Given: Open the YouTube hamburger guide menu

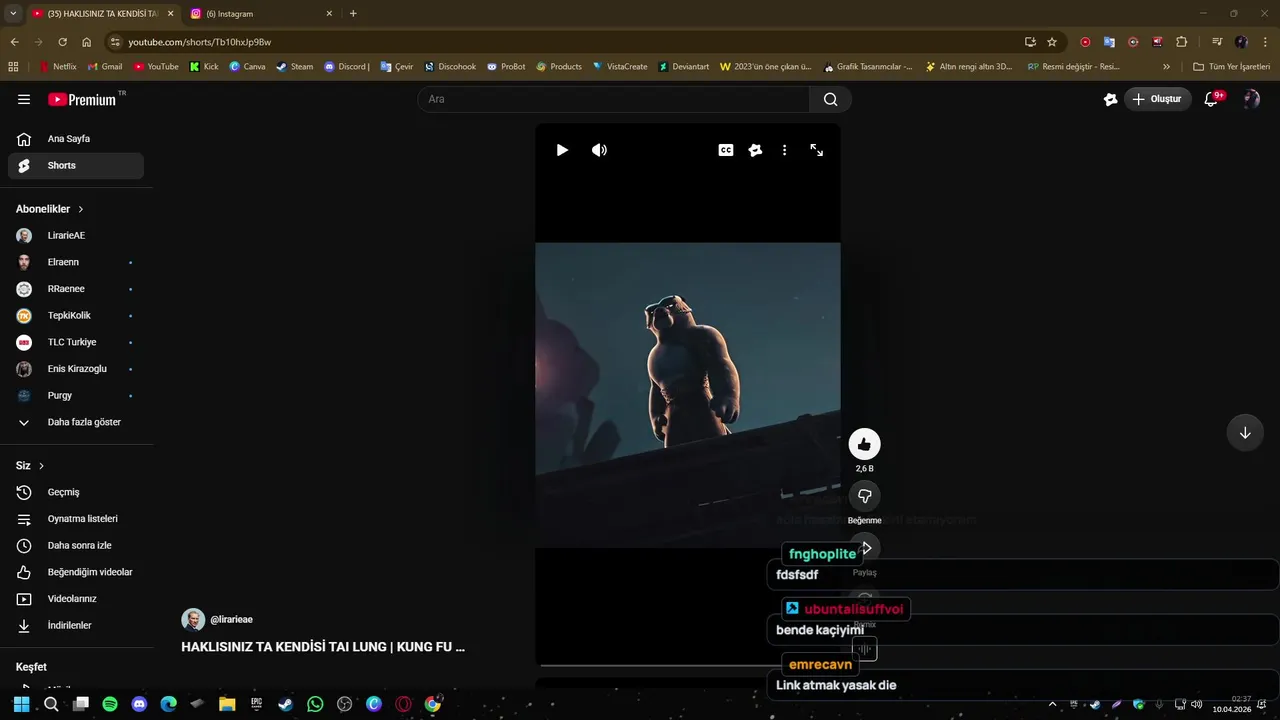Looking at the screenshot, I should click(24, 99).
